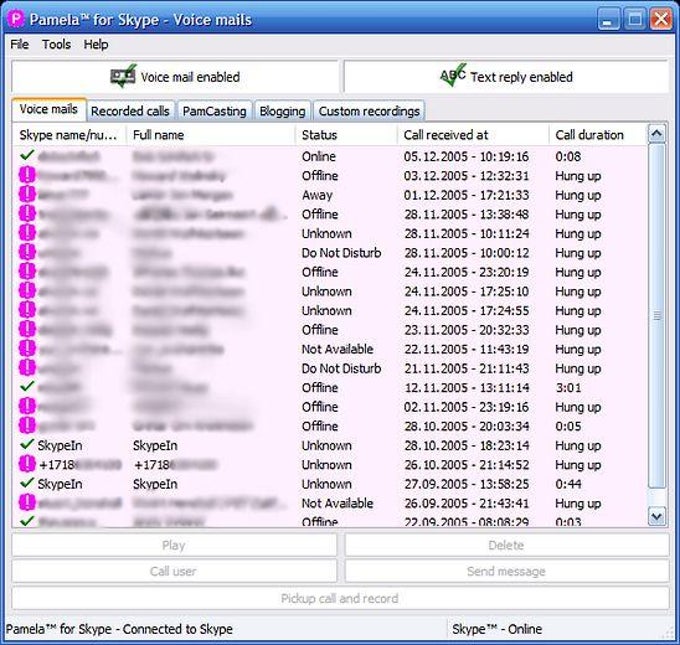Click the ABC text reply icon

click(x=453, y=75)
